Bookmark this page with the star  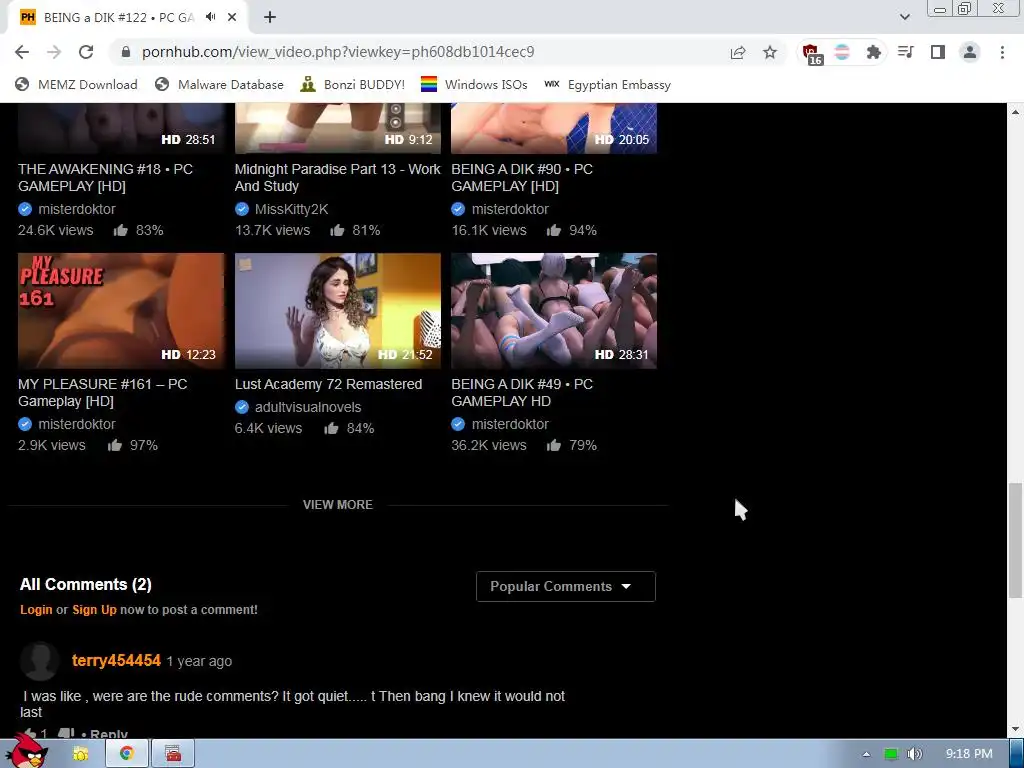pyautogui.click(x=770, y=52)
